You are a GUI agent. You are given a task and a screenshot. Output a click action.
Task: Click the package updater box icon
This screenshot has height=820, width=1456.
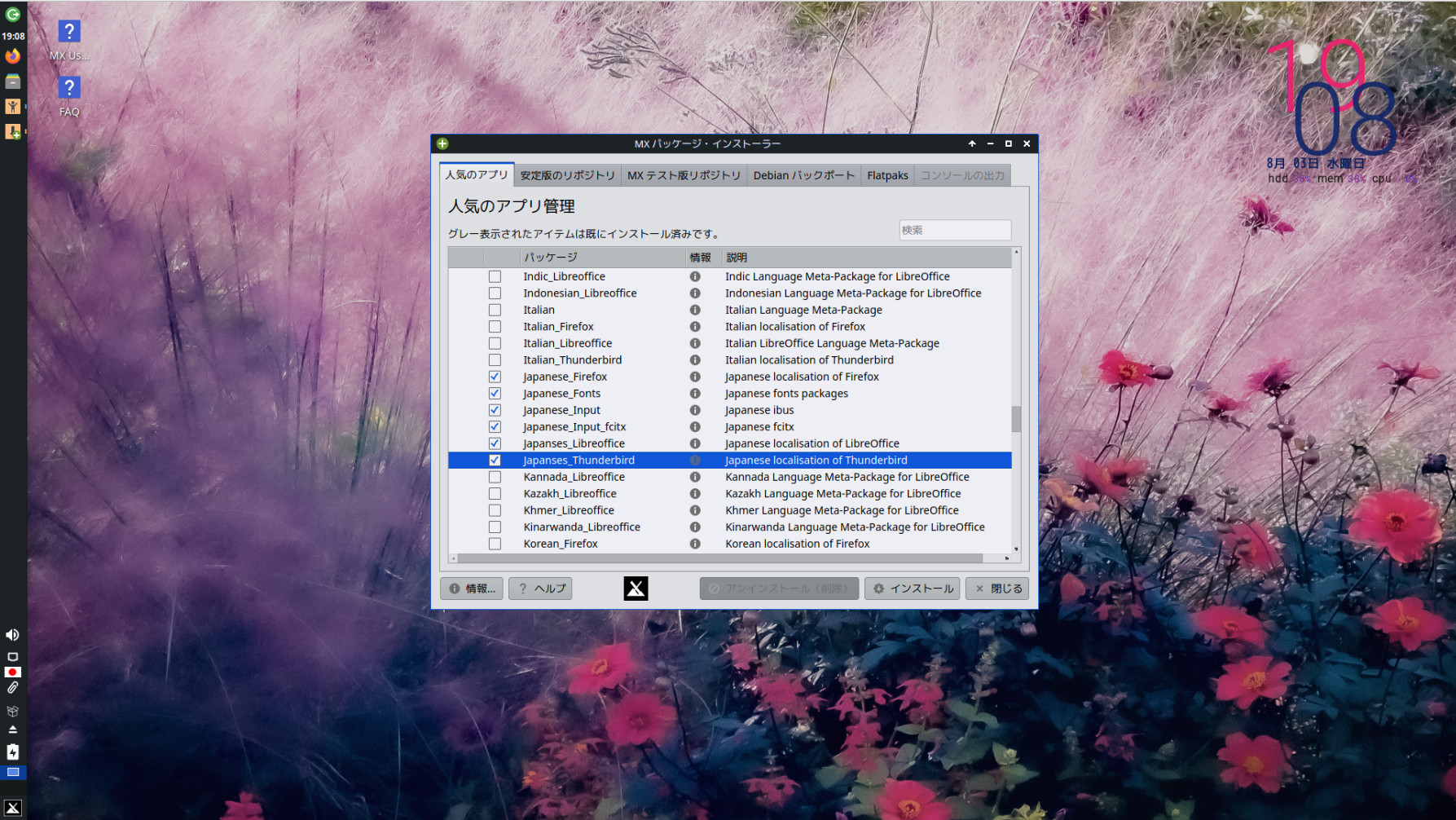[13, 711]
